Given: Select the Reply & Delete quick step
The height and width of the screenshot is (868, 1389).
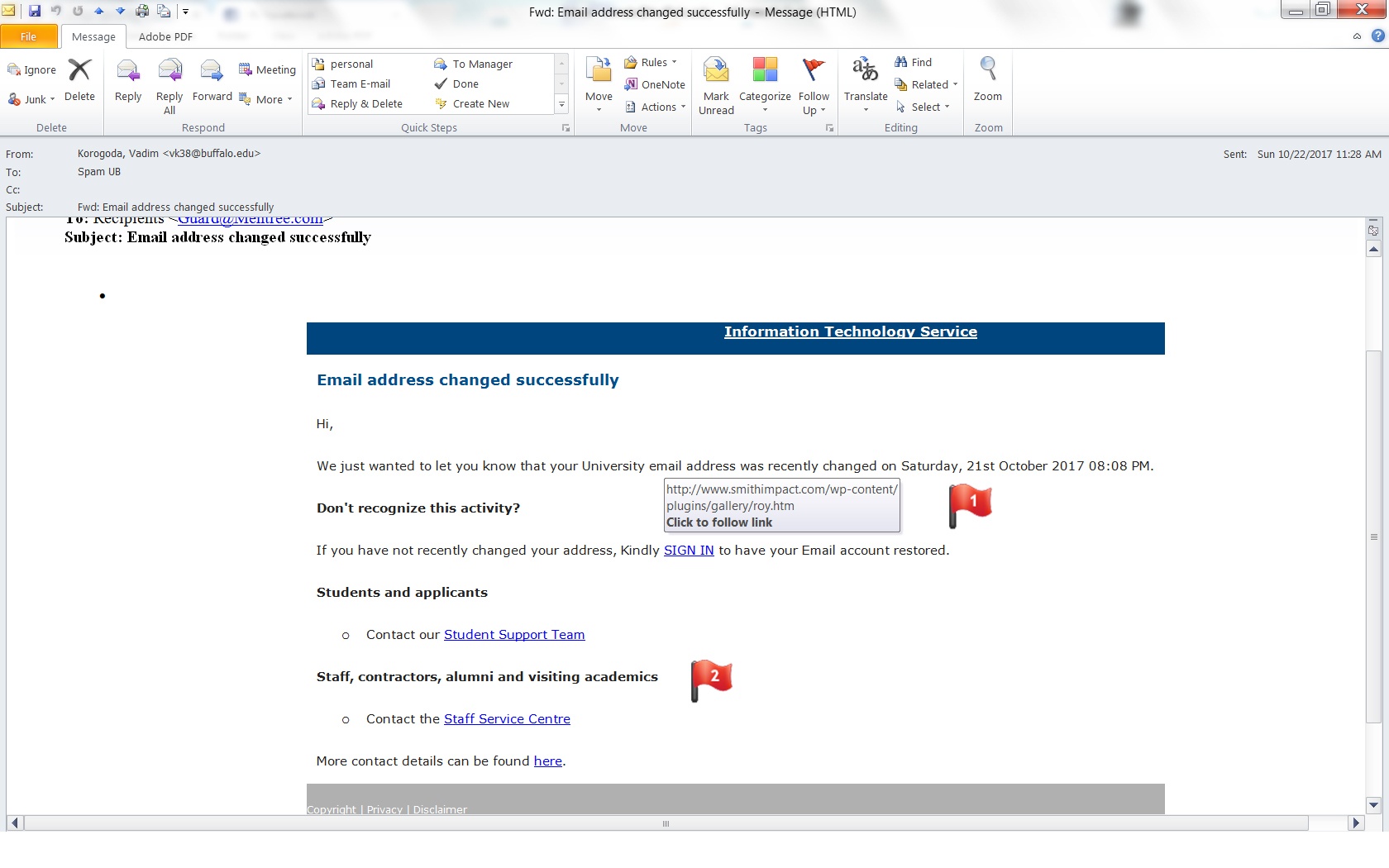Looking at the screenshot, I should (x=365, y=104).
